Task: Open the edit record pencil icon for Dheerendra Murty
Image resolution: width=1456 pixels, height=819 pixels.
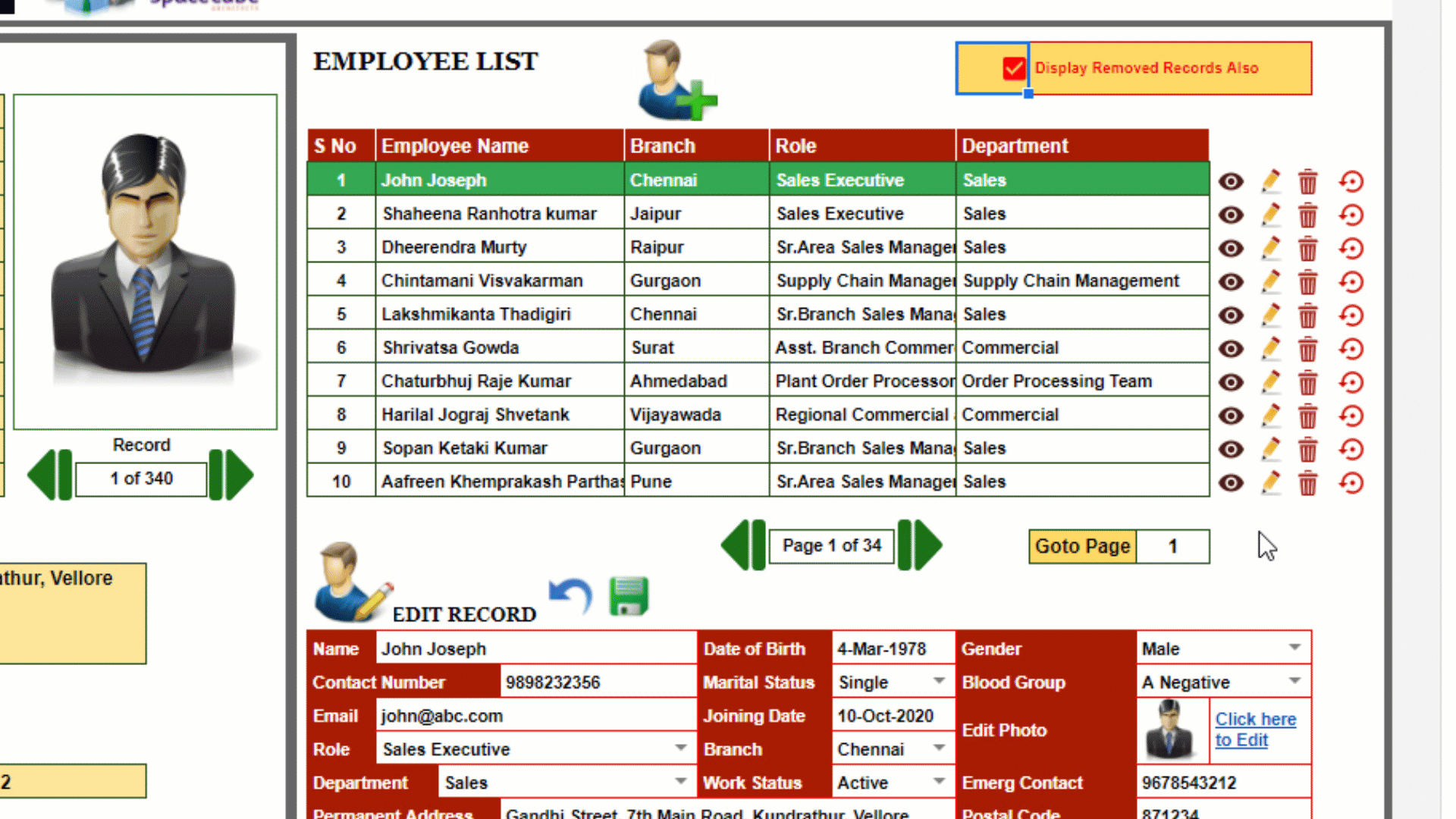Action: pyautogui.click(x=1270, y=248)
